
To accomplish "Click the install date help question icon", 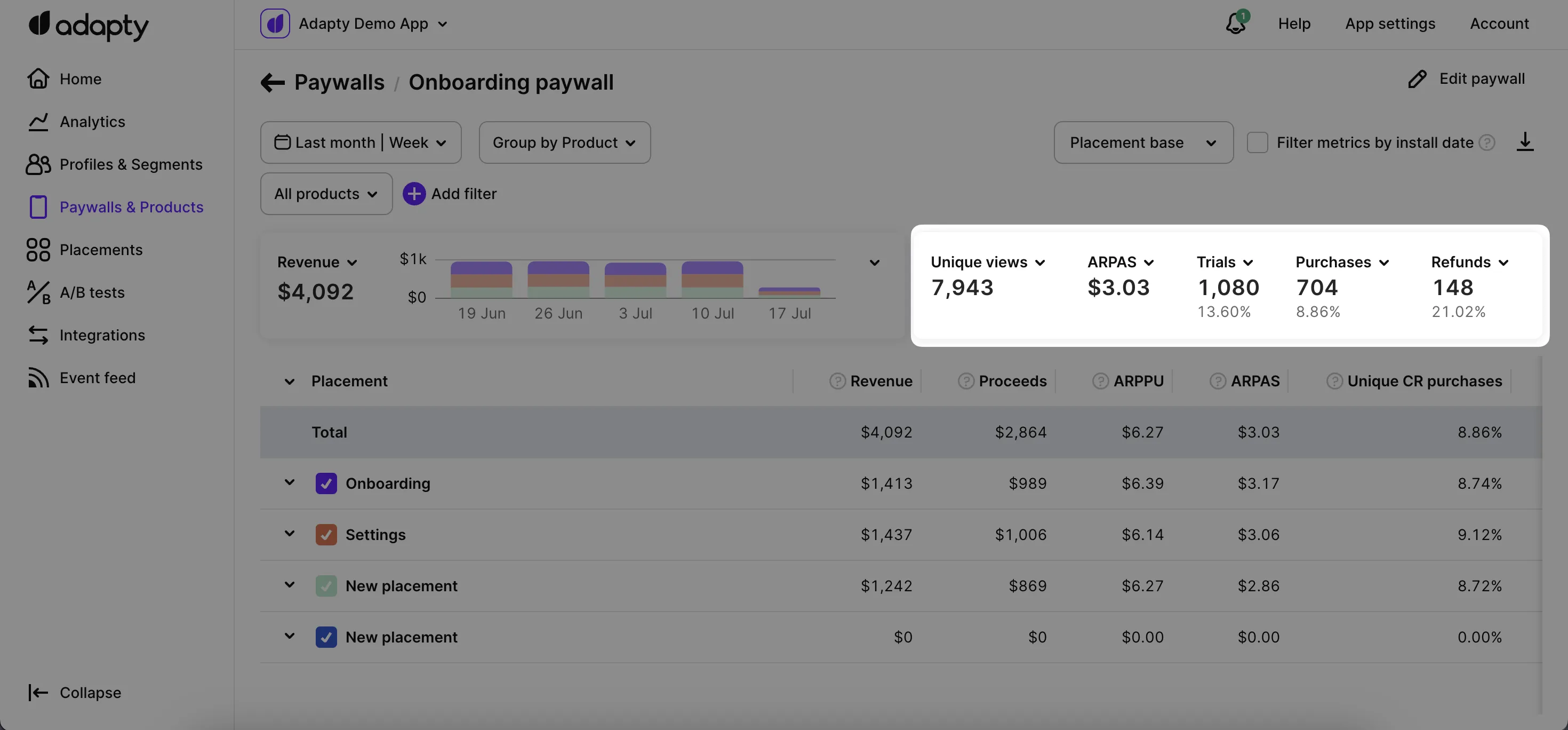I will [1487, 142].
